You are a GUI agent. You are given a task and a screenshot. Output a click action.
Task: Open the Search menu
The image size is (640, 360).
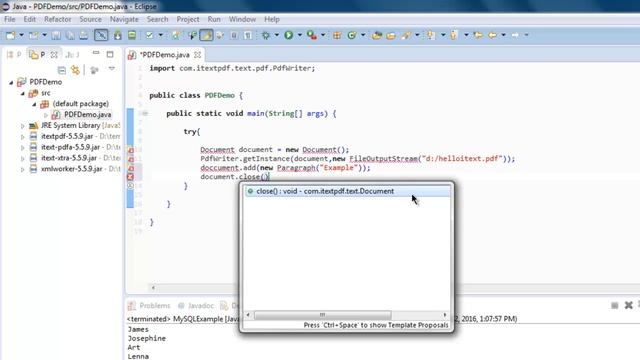[158, 19]
